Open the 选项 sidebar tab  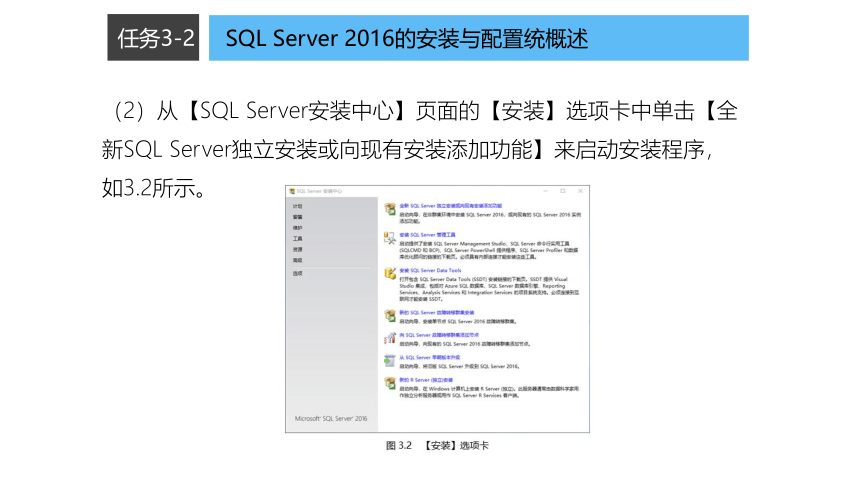point(297,273)
